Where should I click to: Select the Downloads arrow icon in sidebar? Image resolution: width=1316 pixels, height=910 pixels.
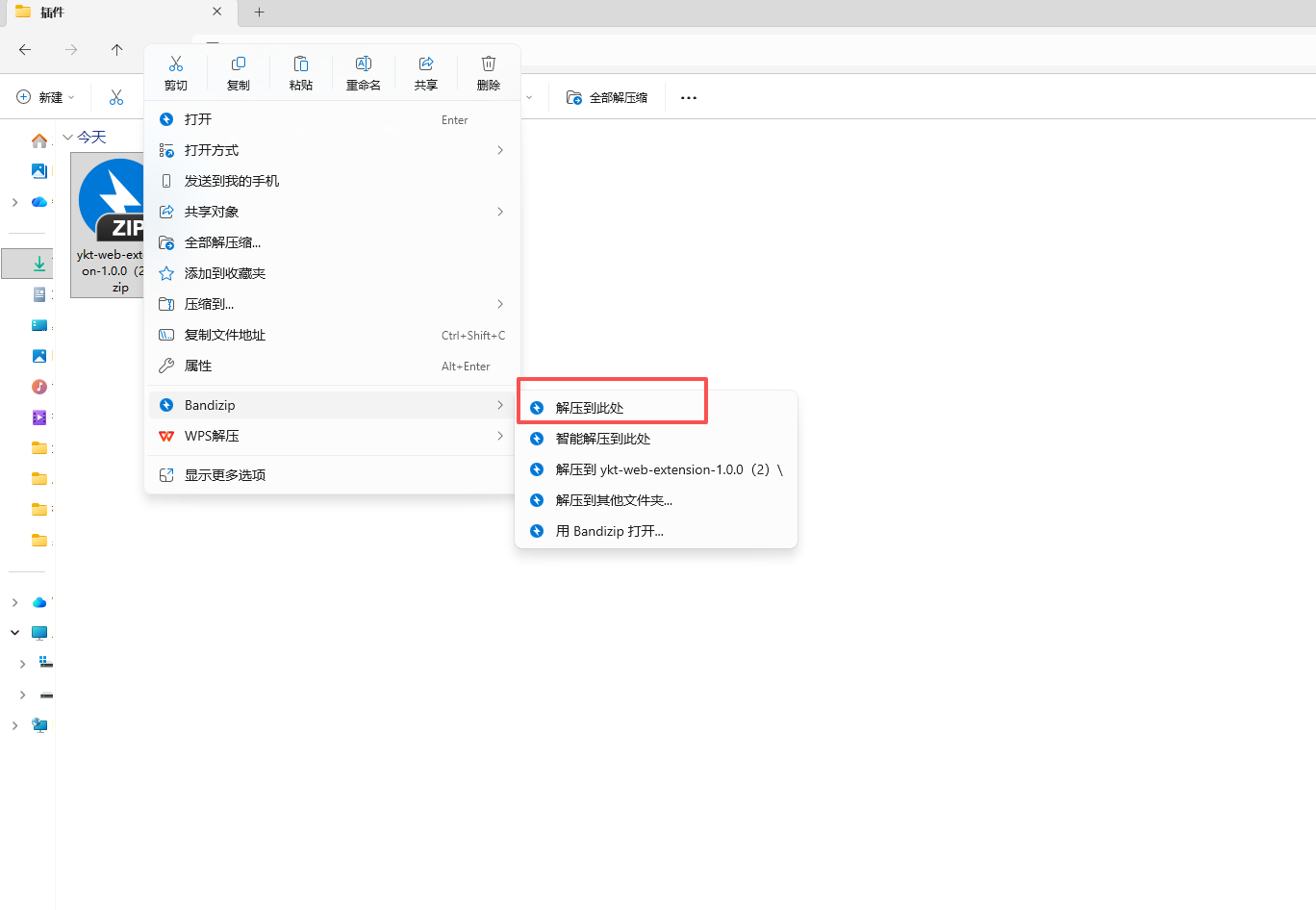point(39,264)
